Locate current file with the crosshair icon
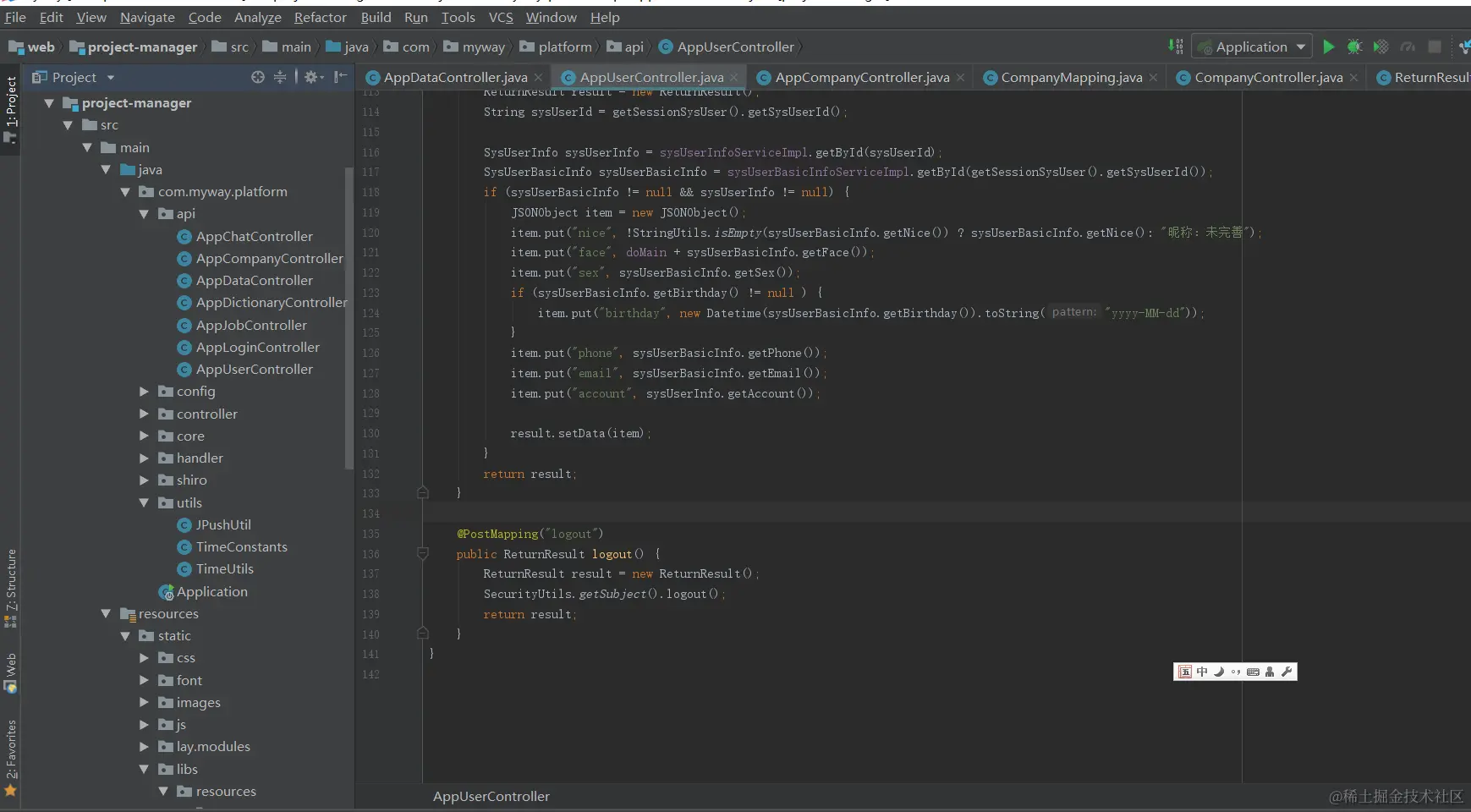The image size is (1471, 812). [x=258, y=77]
